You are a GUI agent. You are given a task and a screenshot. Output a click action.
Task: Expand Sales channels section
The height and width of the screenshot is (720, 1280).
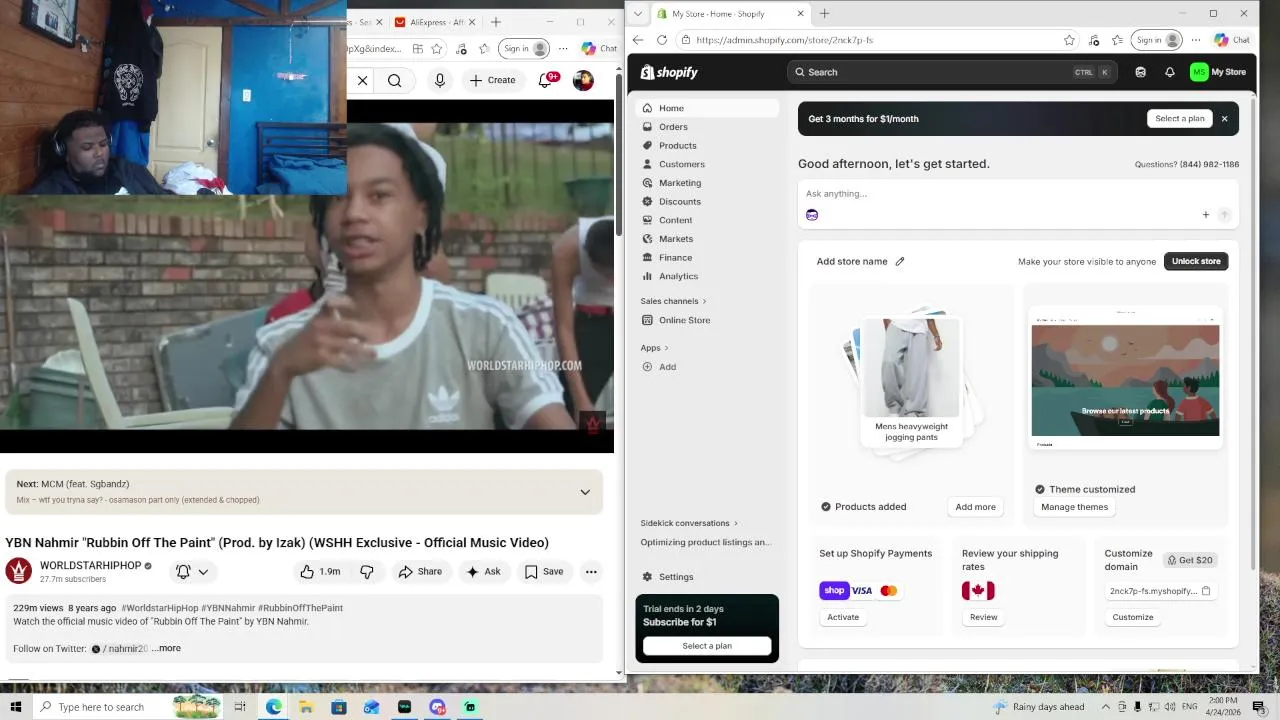coord(673,301)
